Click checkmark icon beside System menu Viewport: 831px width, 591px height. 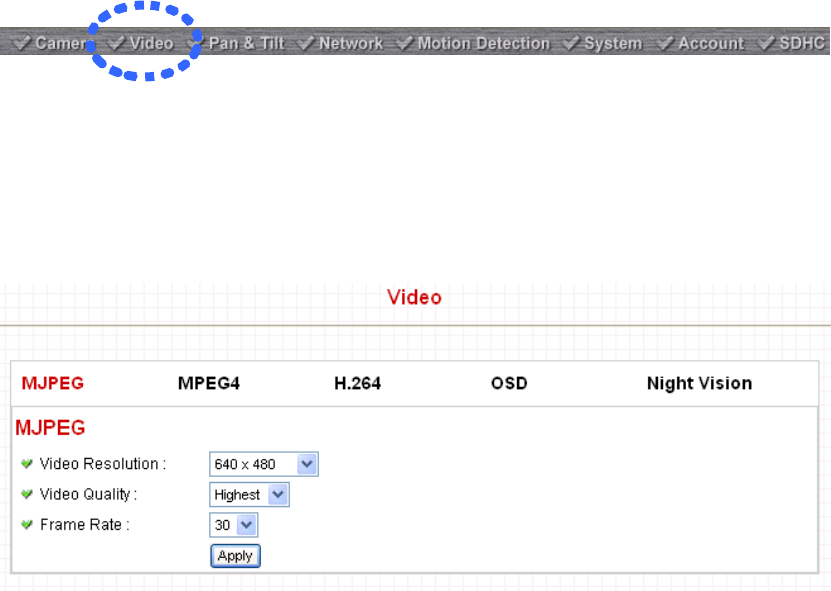(x=571, y=43)
